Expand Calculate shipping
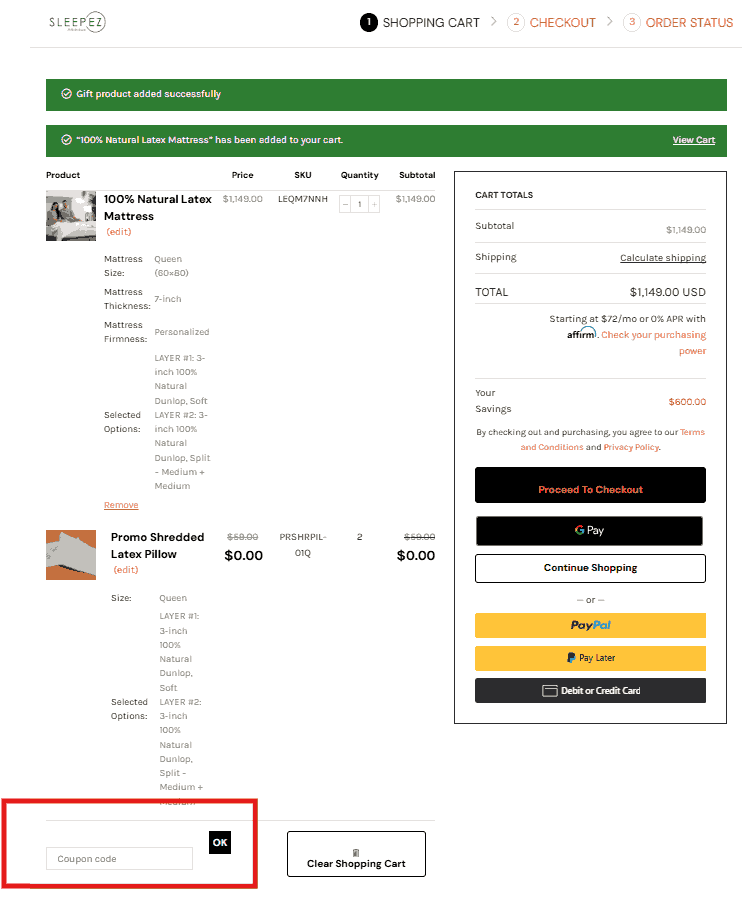This screenshot has width=742, height=897. coord(662,258)
